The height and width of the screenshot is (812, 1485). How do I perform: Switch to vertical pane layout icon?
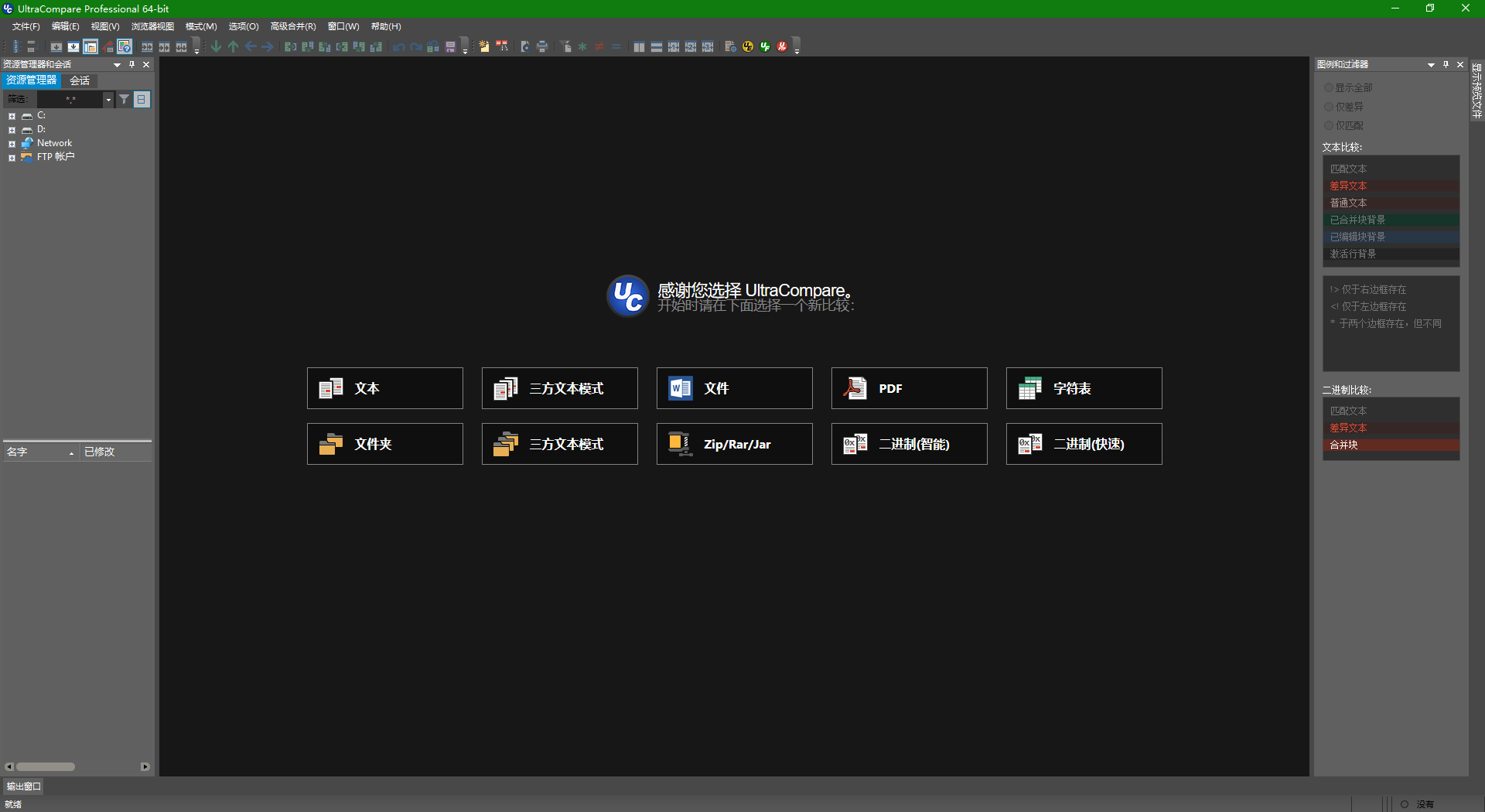639,46
